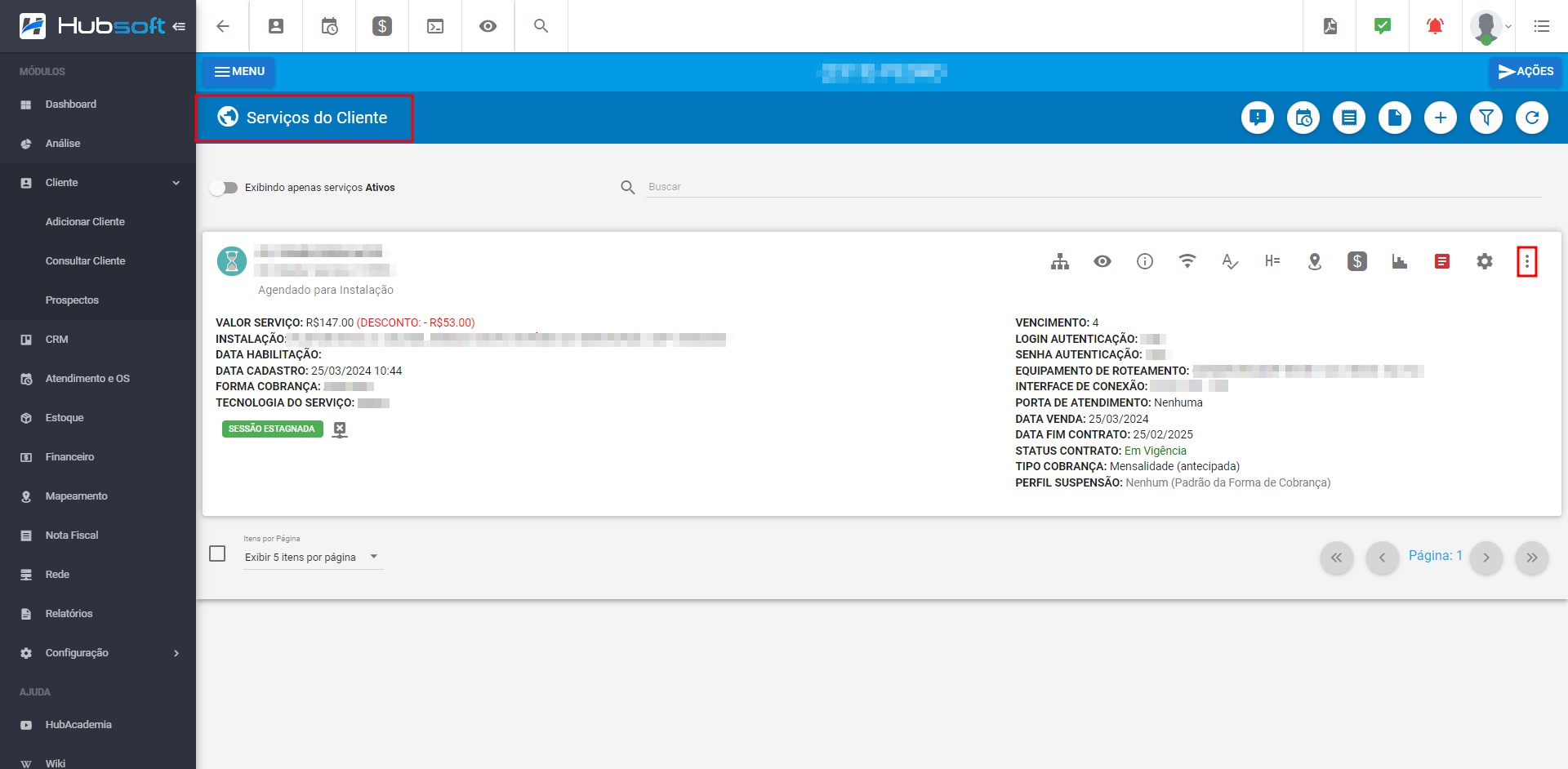Open Financeiro module in sidebar
This screenshot has width=1568, height=769.
98,457
